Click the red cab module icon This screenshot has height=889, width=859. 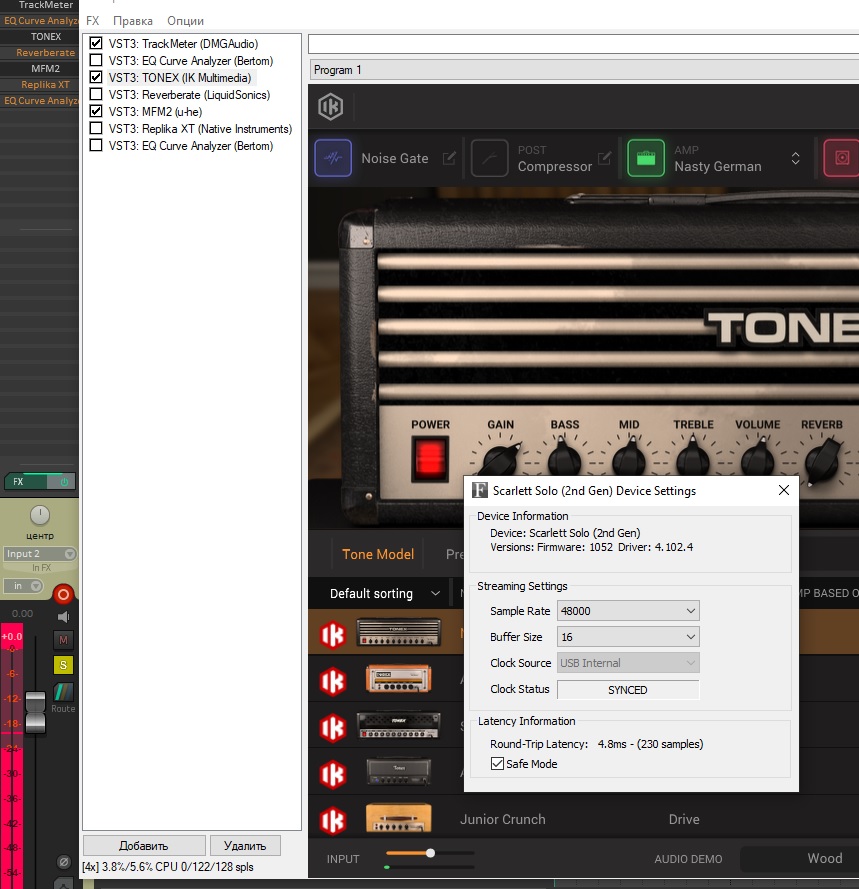tap(841, 158)
